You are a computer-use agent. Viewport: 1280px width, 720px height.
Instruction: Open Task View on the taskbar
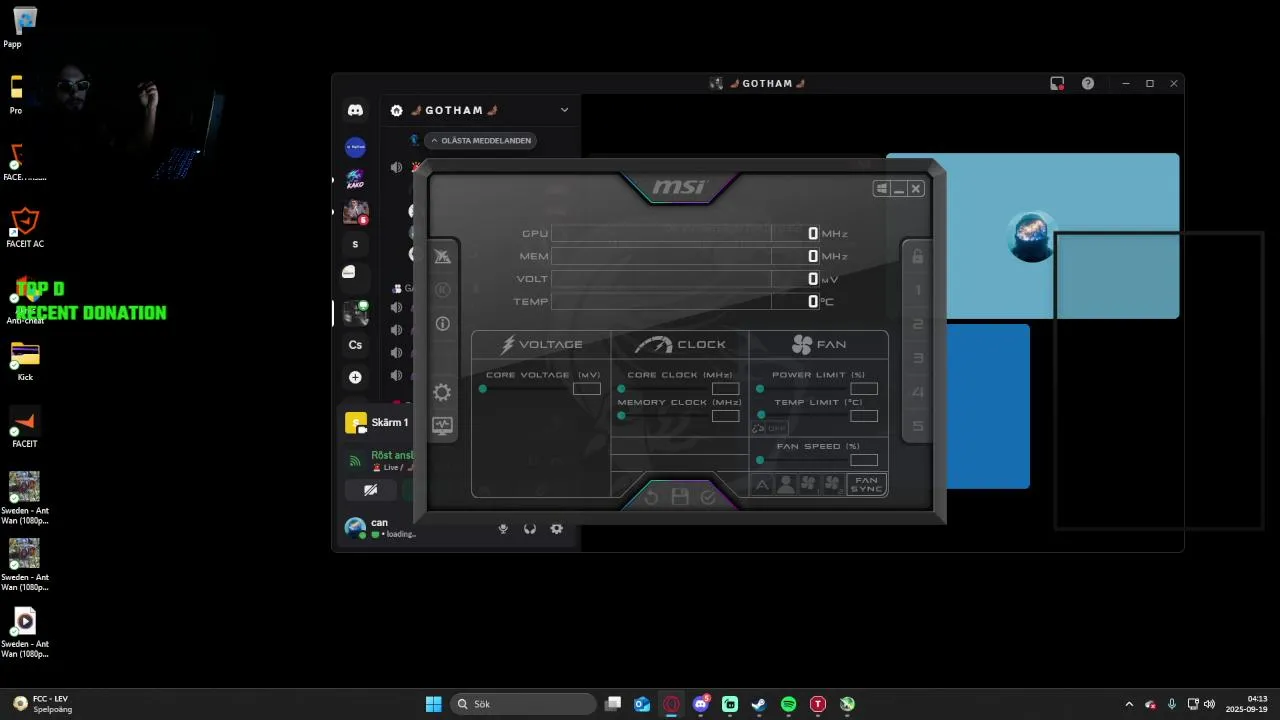coord(614,704)
